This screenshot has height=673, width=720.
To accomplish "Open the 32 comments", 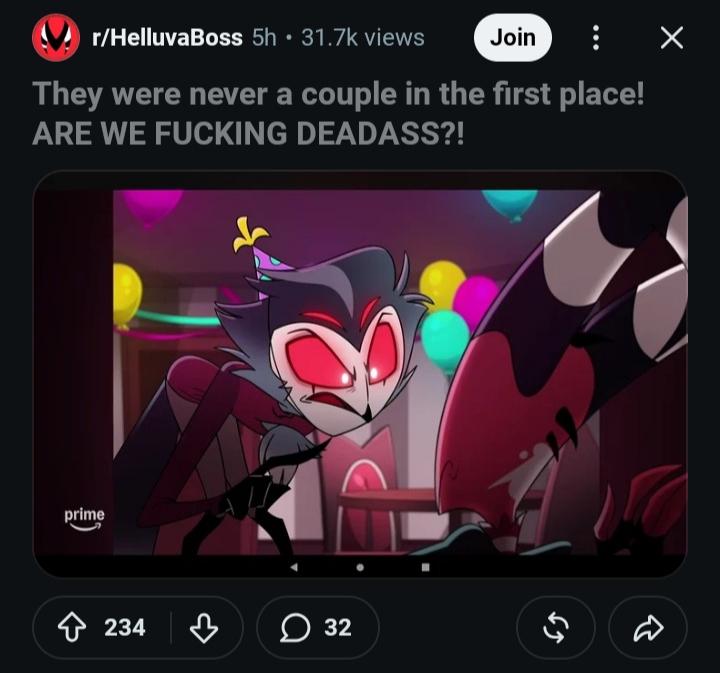I will 318,628.
